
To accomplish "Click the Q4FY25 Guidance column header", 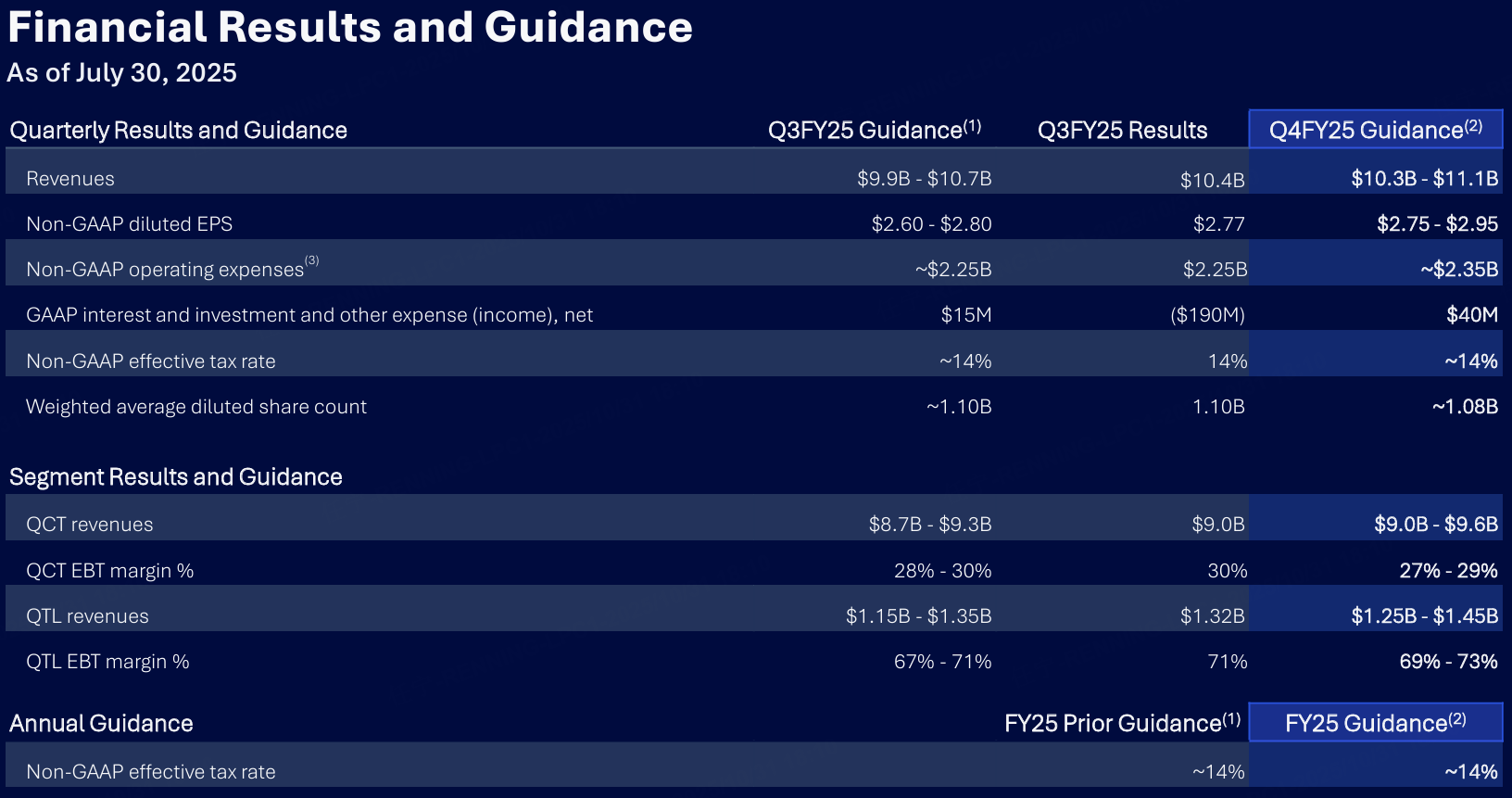I will pyautogui.click(x=1375, y=130).
